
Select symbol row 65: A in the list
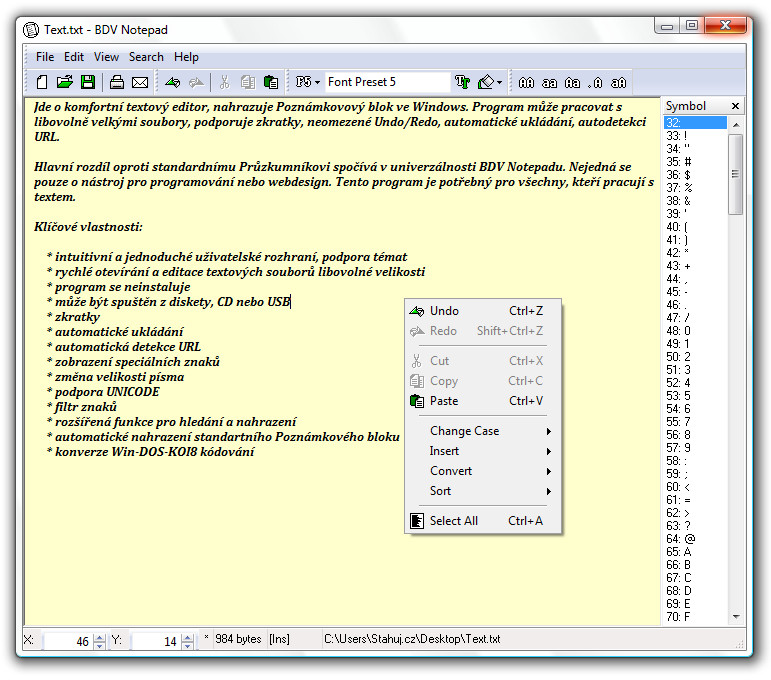coord(695,552)
